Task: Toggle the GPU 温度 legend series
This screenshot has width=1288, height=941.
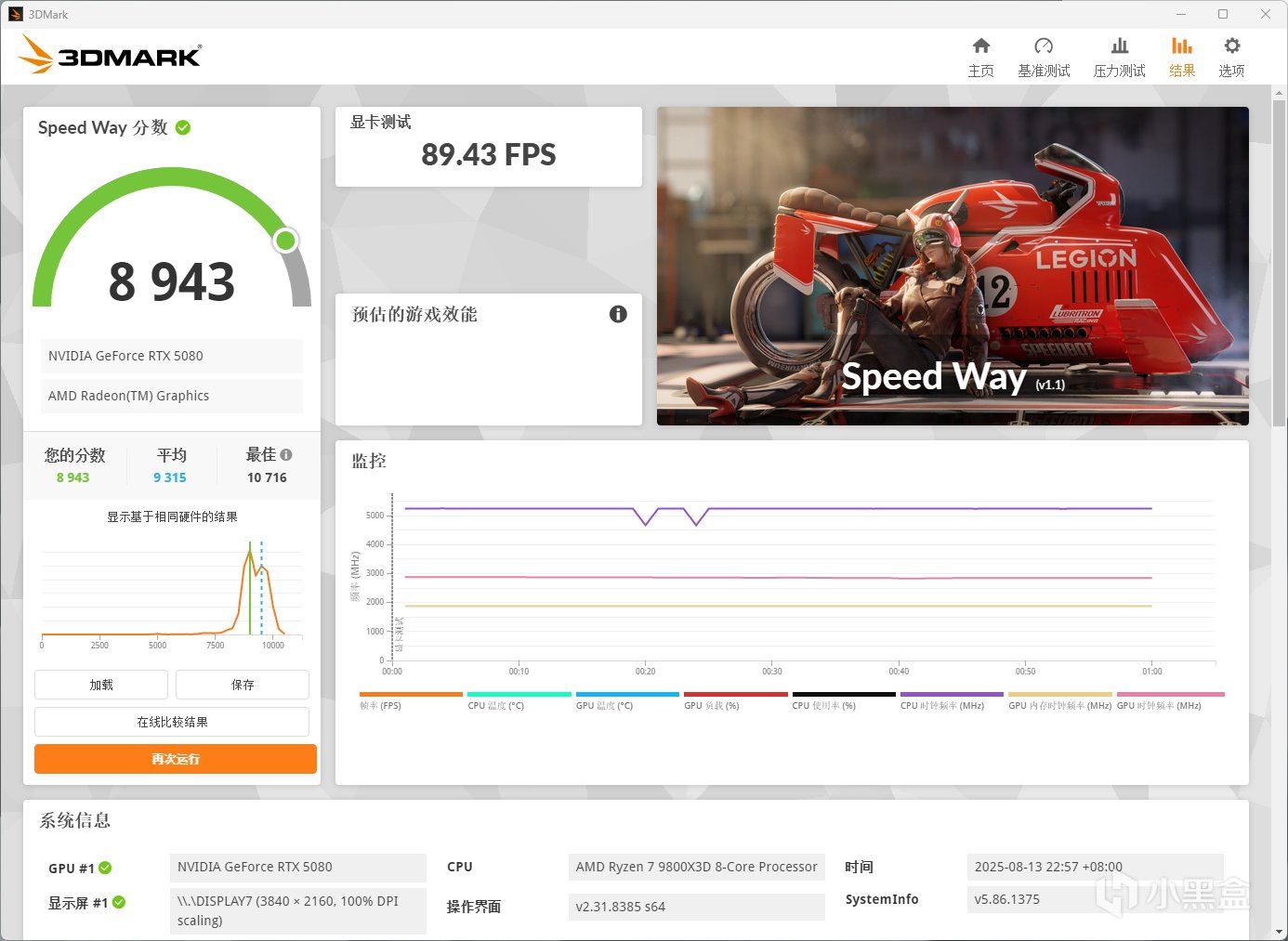Action: pyautogui.click(x=627, y=700)
